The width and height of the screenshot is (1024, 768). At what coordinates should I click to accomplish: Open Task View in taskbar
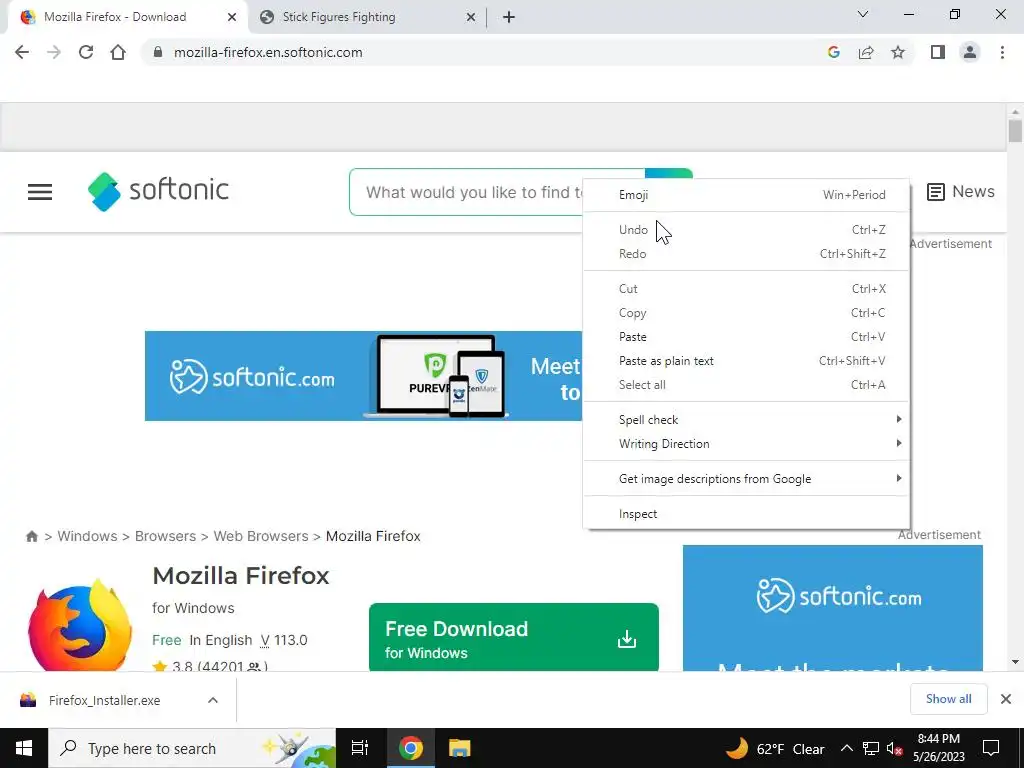360,748
